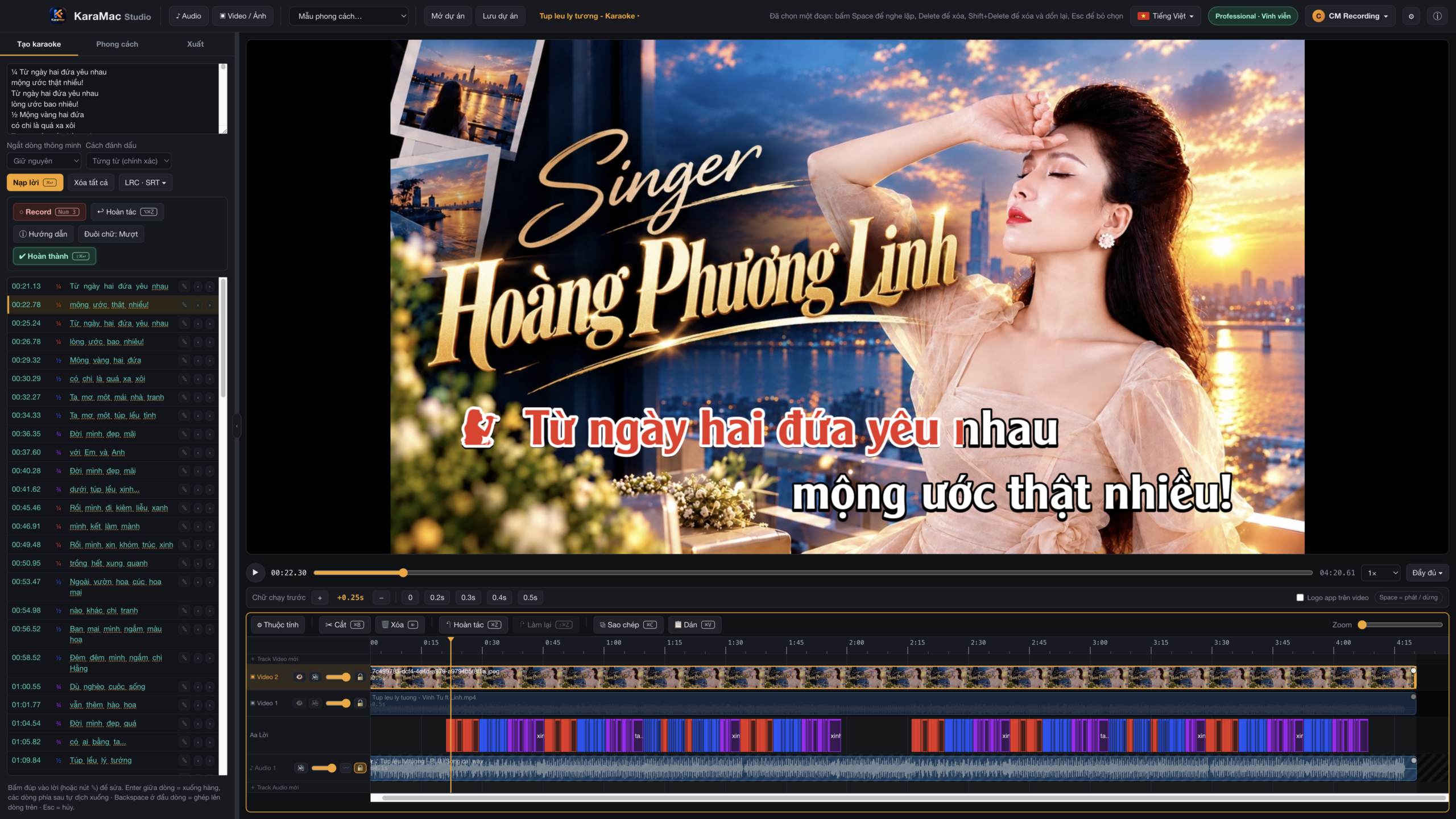Toggle visibility eye of Video 1 track

click(299, 703)
